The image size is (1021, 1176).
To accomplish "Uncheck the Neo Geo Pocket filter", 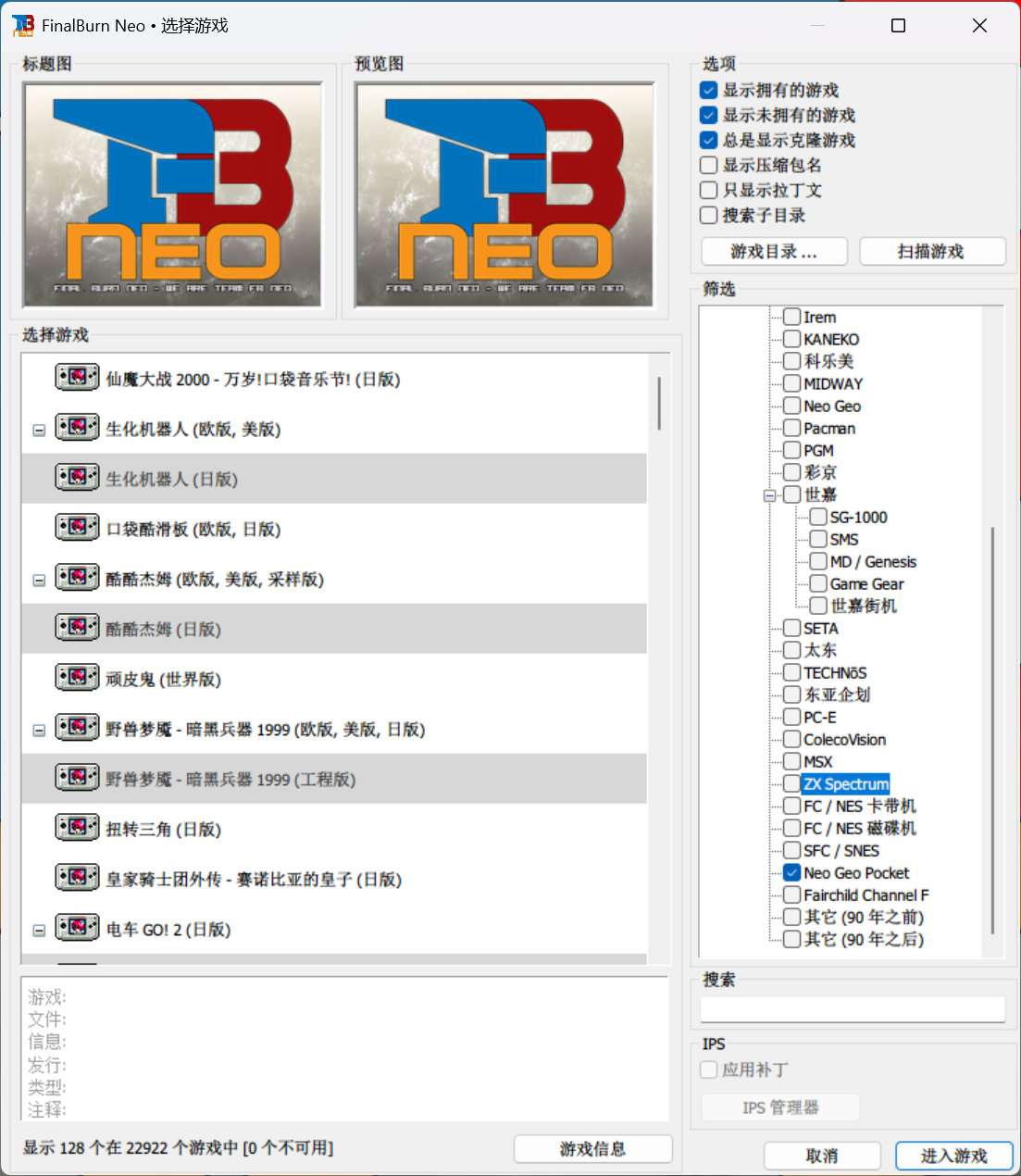I will pyautogui.click(x=792, y=872).
